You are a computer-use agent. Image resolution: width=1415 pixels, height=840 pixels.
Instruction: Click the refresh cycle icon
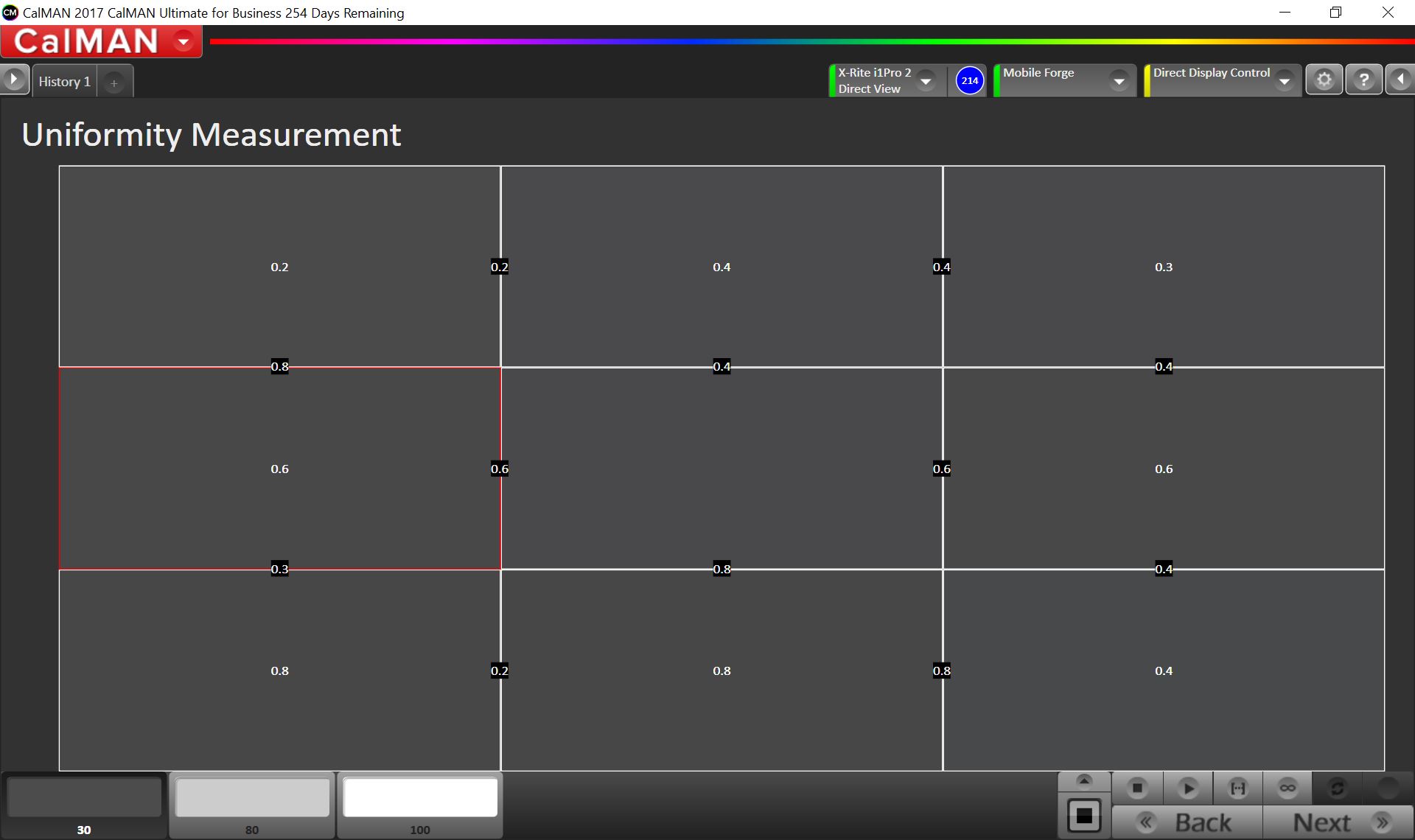1337,788
